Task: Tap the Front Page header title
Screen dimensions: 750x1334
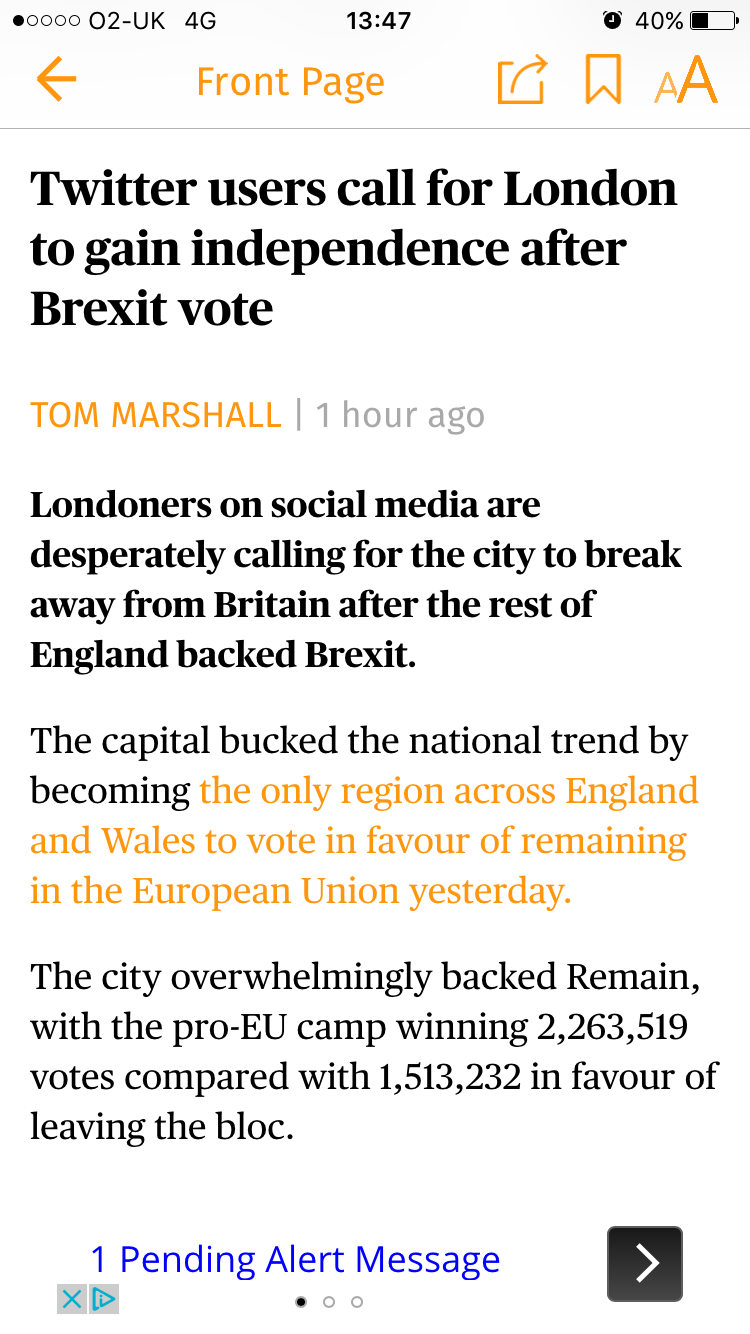Action: click(x=290, y=82)
